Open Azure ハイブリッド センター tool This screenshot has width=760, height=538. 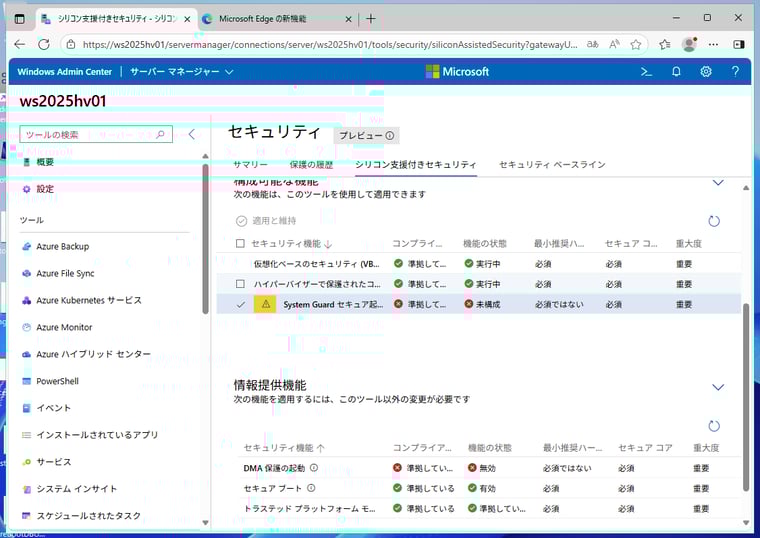93,354
